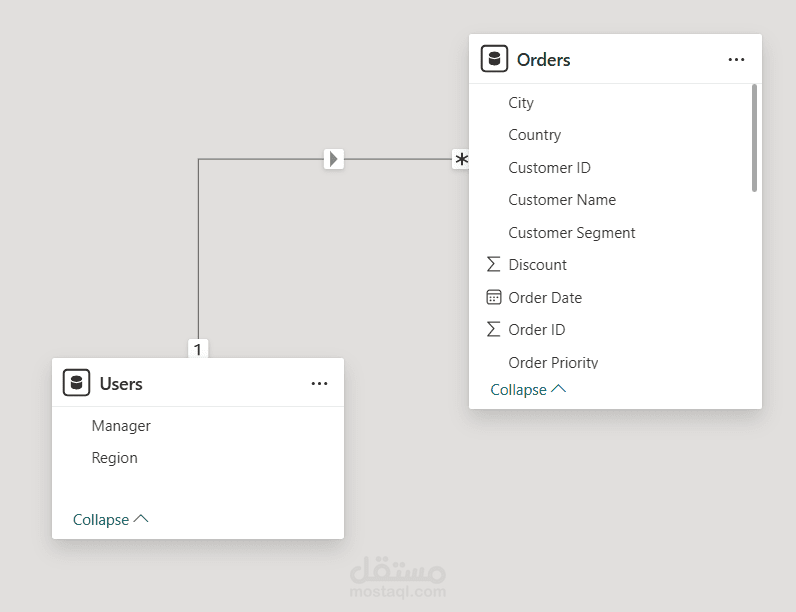Click the sigma icon beside Discount
Image resolution: width=796 pixels, height=612 pixels.
pyautogui.click(x=493, y=265)
